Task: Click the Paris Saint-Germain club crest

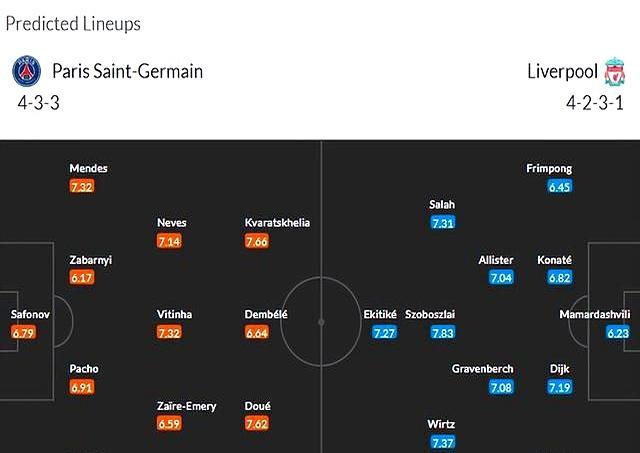Action: [26, 72]
